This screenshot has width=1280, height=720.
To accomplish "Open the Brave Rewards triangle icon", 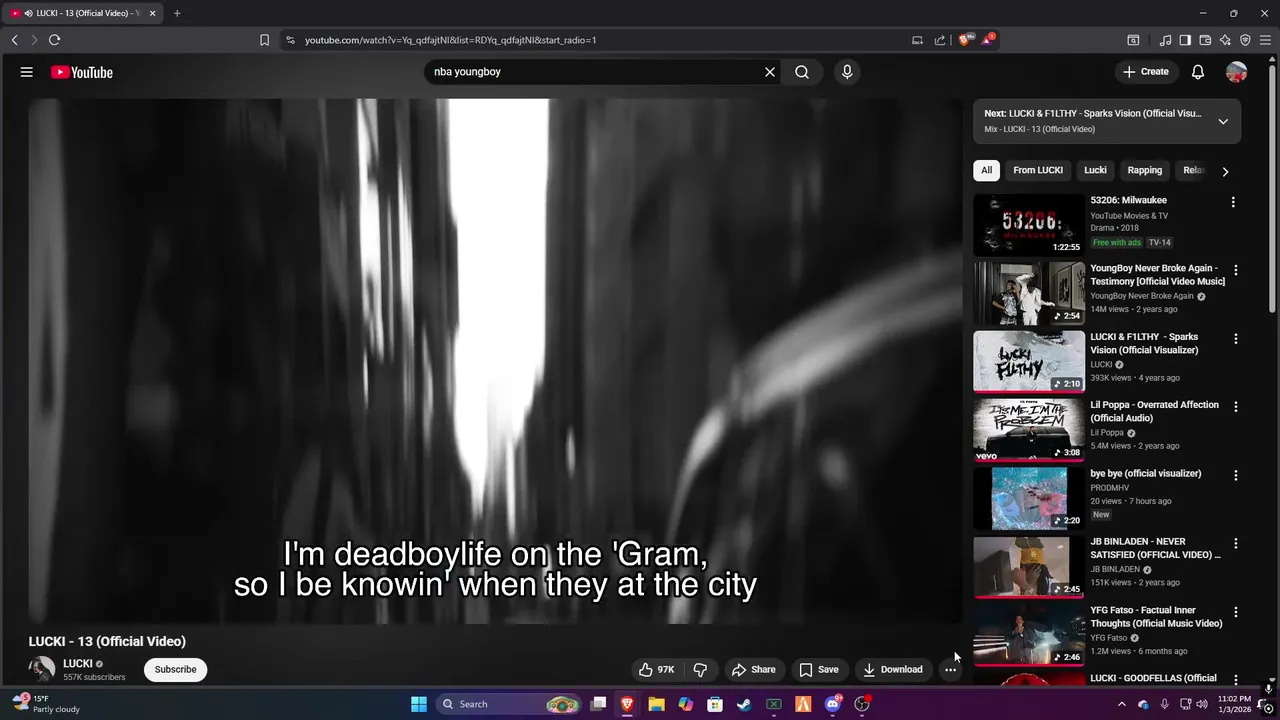I will tap(988, 40).
